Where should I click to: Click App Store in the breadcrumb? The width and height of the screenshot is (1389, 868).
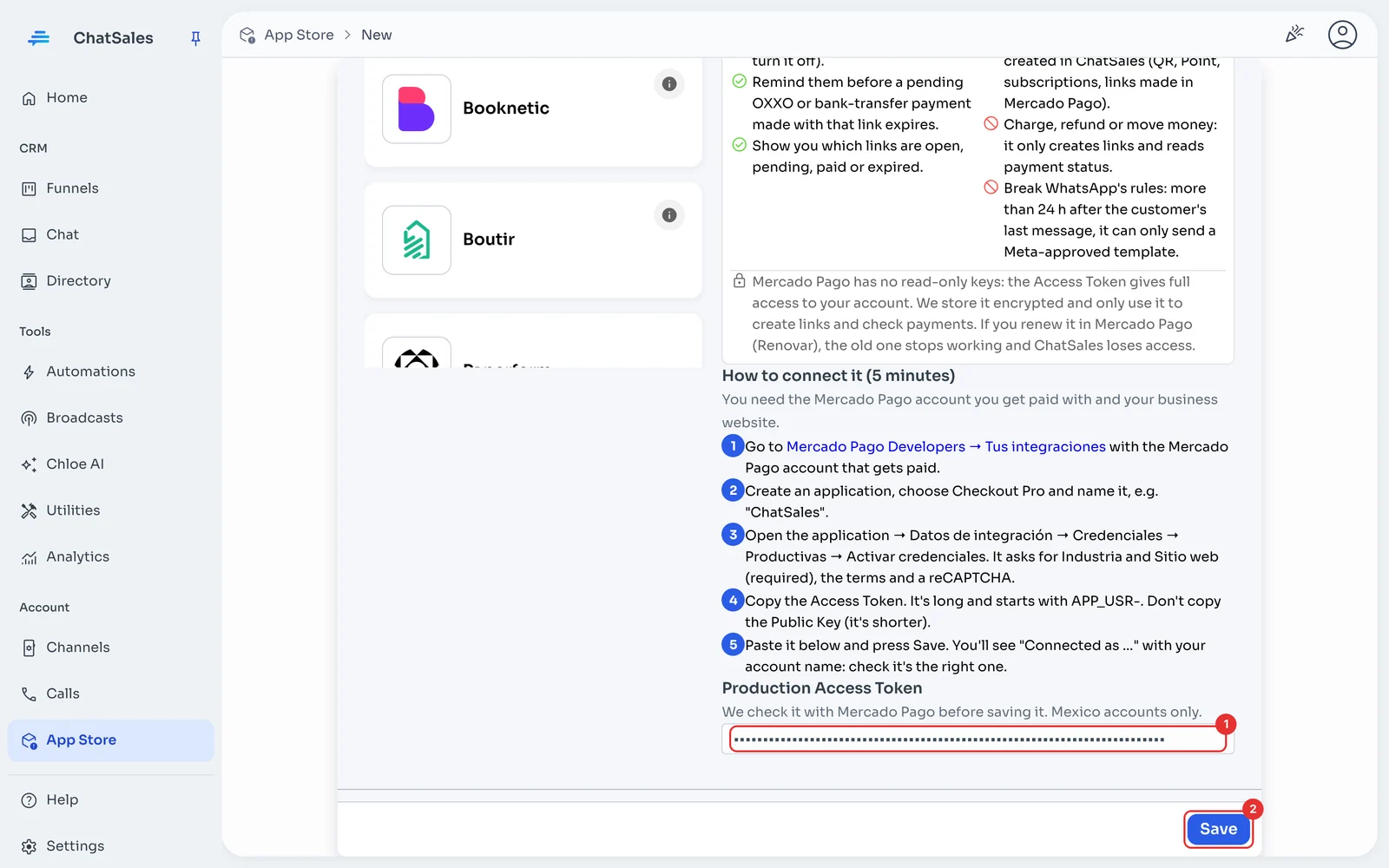coord(299,35)
